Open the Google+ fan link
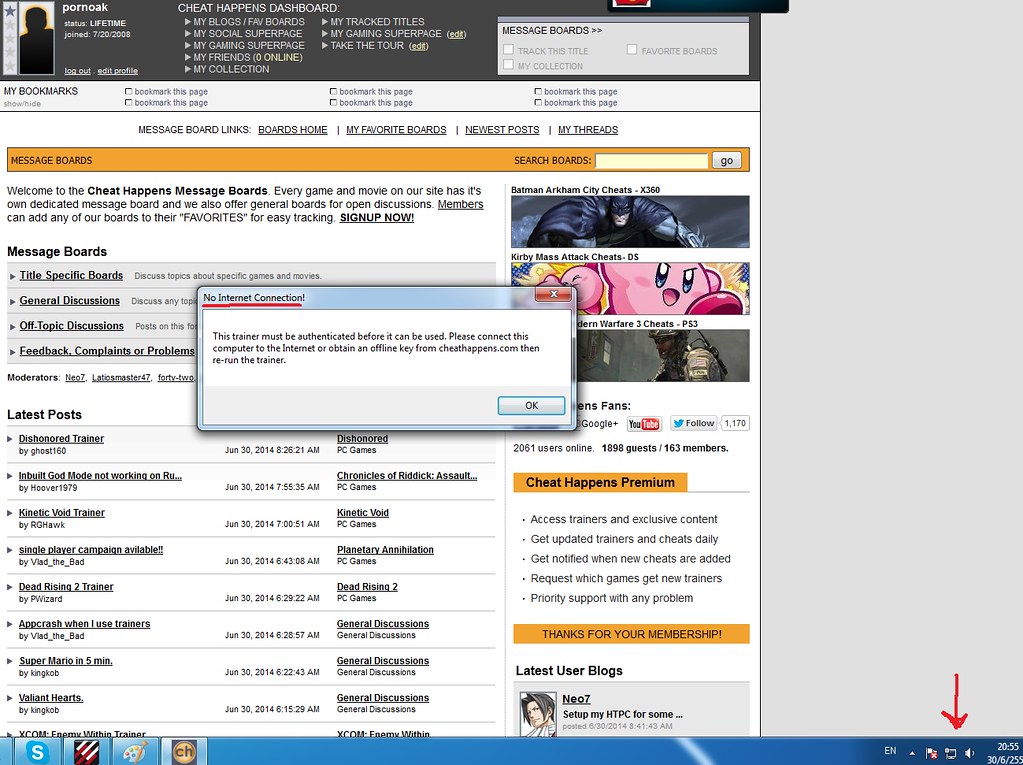Image resolution: width=1023 pixels, height=765 pixels. (x=599, y=424)
